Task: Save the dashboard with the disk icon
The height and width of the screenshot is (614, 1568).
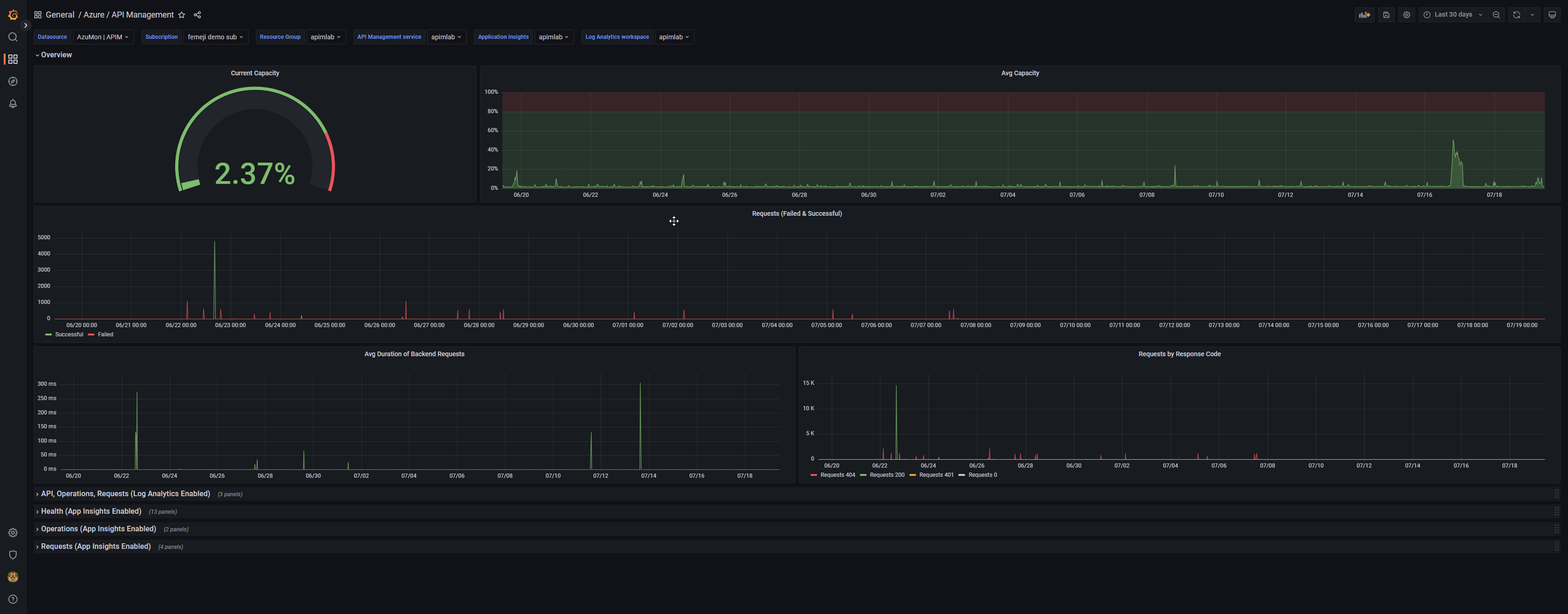Action: coord(1386,15)
